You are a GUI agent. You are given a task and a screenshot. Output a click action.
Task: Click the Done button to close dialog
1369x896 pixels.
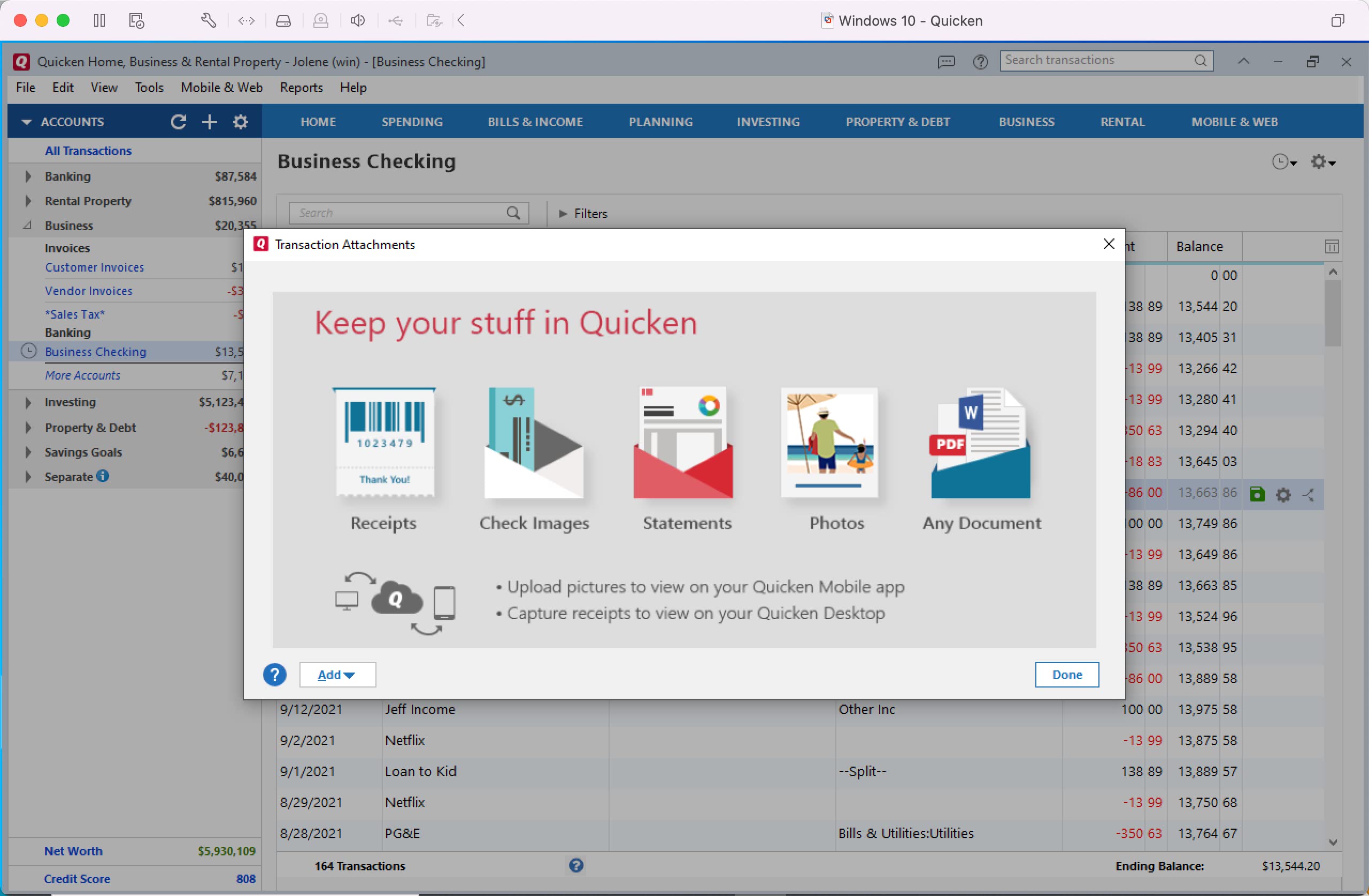(x=1067, y=674)
